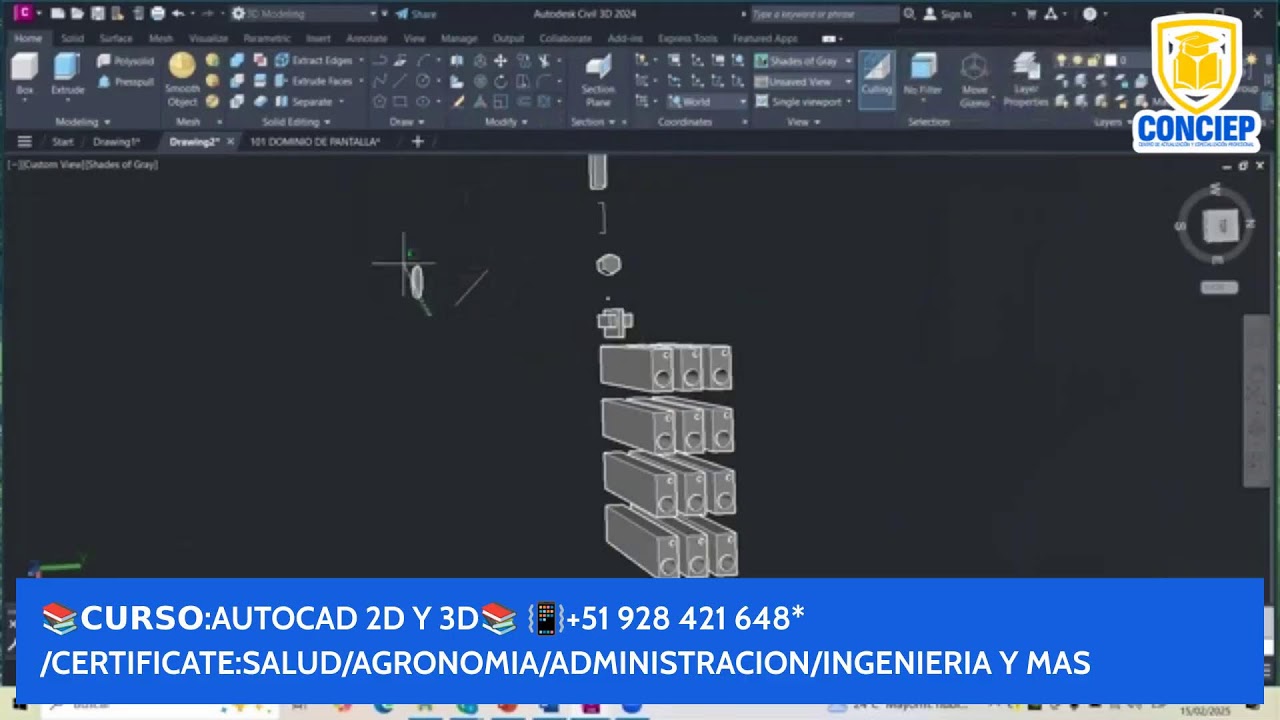The image size is (1280, 720).
Task: Click the Refine Mesh icon
Action: tap(212, 101)
